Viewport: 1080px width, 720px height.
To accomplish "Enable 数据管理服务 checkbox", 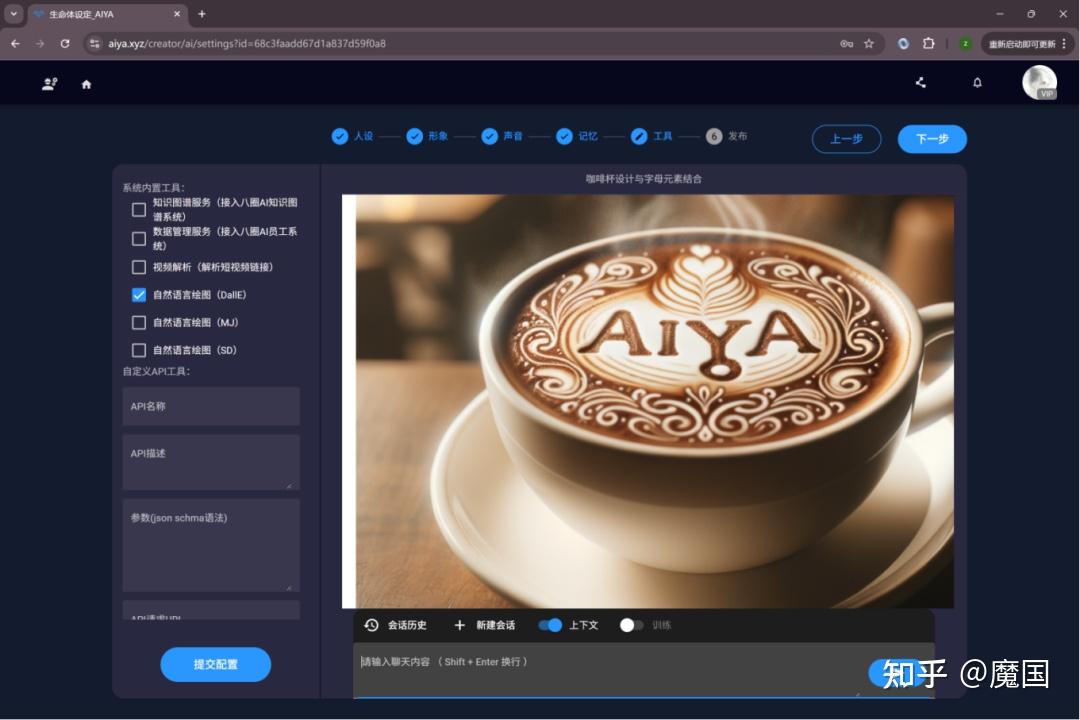I will click(x=138, y=238).
